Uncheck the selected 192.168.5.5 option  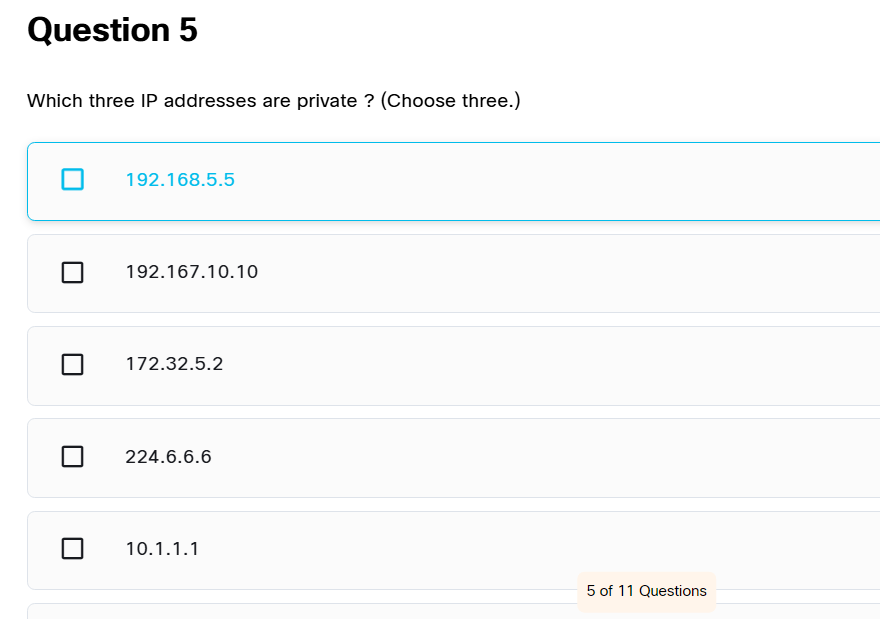[x=72, y=180]
